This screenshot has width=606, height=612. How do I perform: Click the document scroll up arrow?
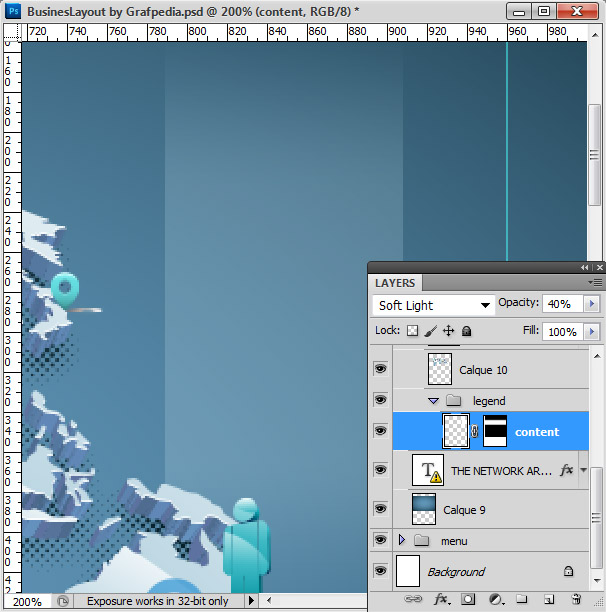tap(595, 35)
